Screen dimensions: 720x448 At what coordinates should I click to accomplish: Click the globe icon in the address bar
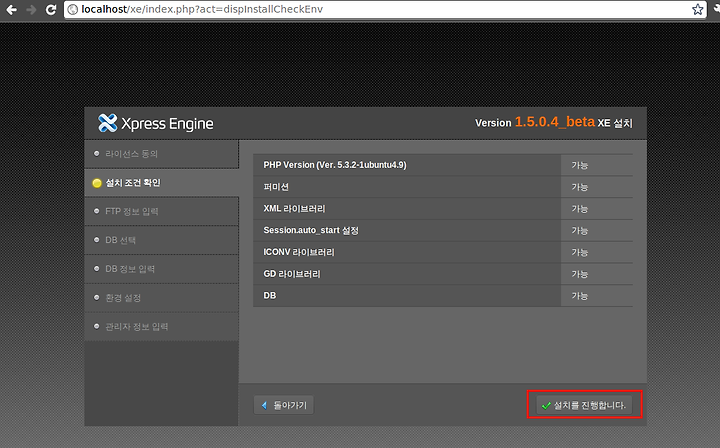[x=73, y=9]
